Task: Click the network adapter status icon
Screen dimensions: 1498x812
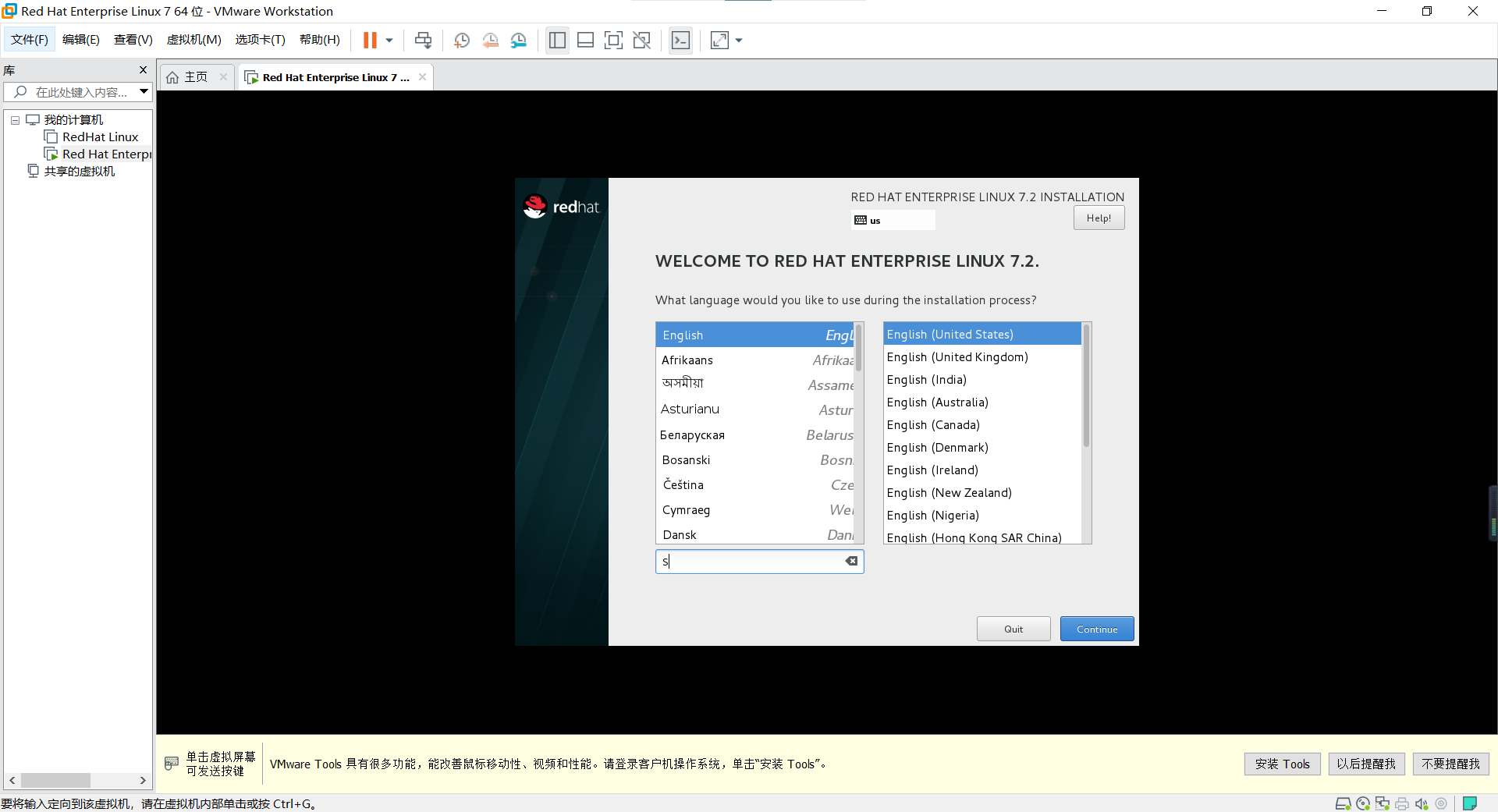Action: click(1383, 803)
